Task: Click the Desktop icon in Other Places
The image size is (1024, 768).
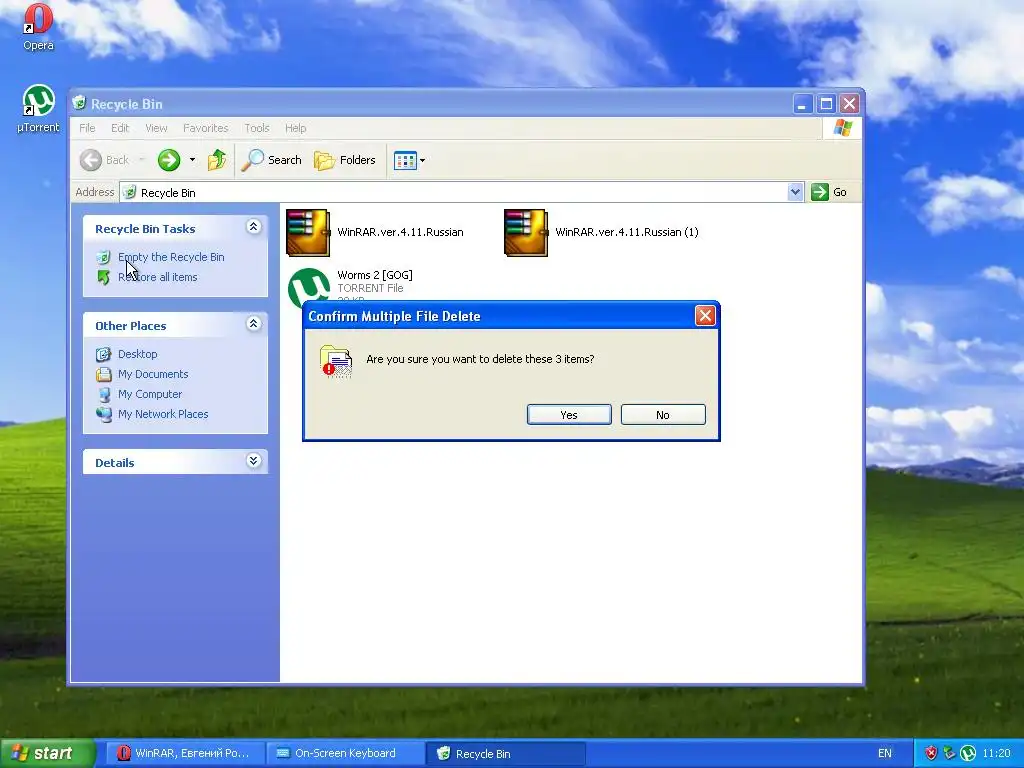Action: coord(103,354)
